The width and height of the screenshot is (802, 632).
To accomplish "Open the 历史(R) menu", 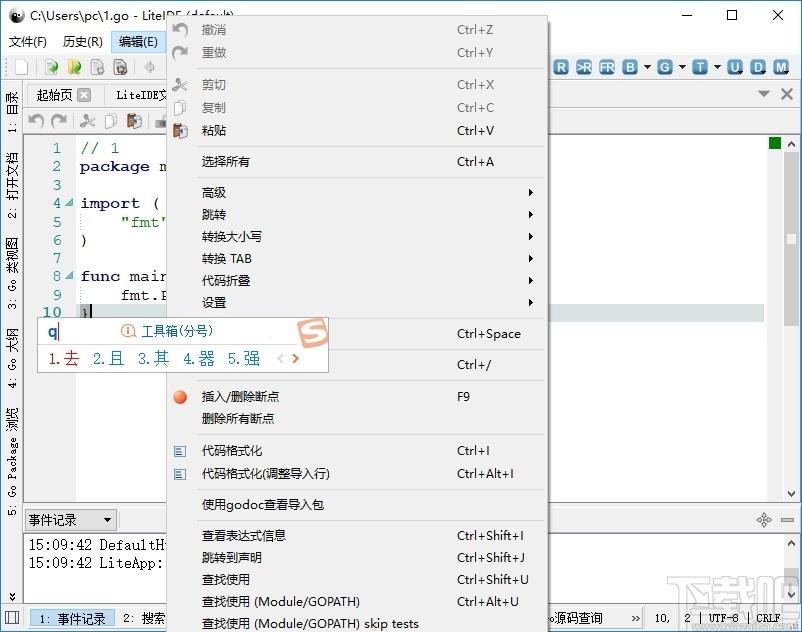I will point(82,41).
